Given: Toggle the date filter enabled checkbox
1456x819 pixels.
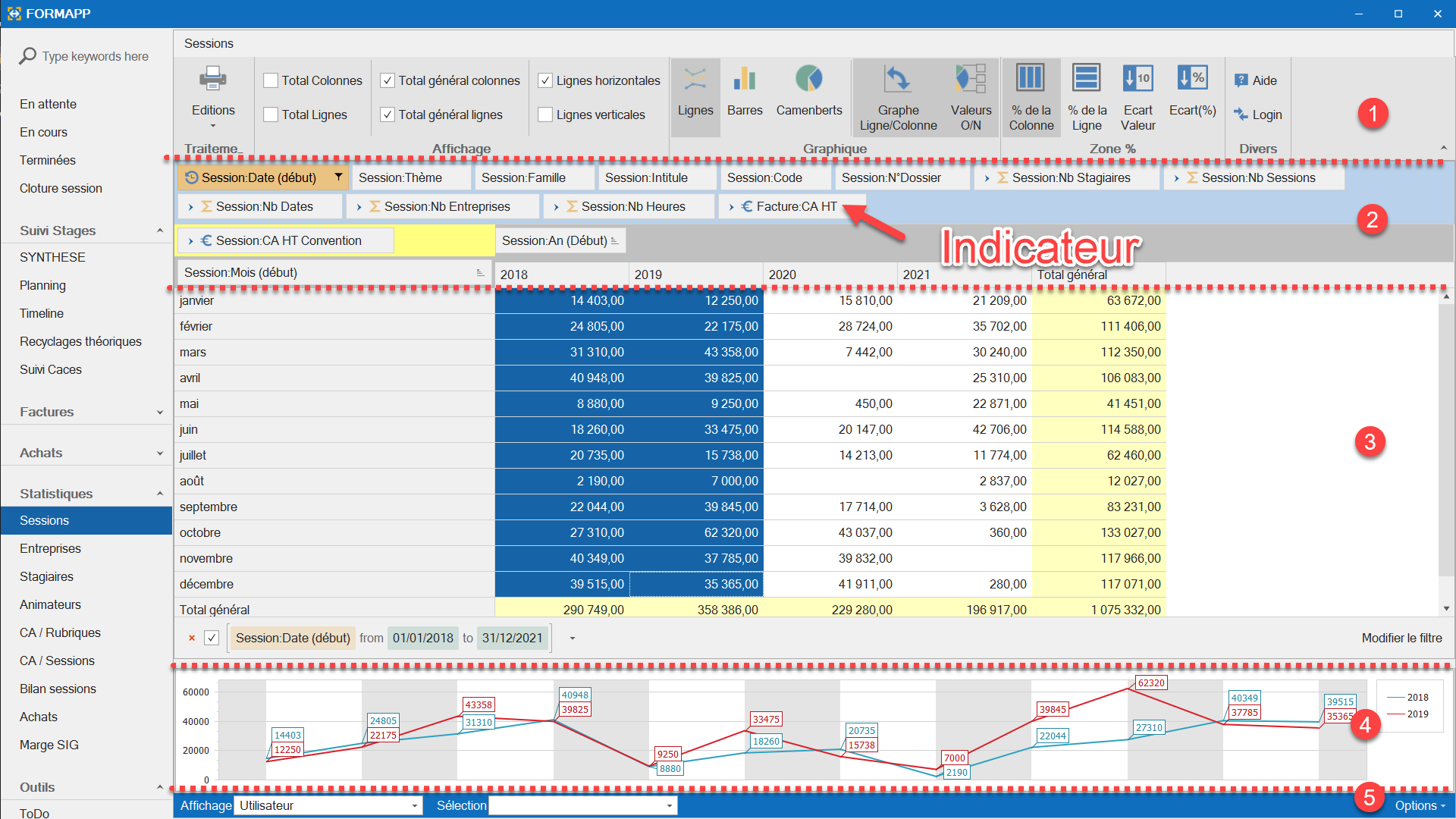Looking at the screenshot, I should tap(212, 638).
